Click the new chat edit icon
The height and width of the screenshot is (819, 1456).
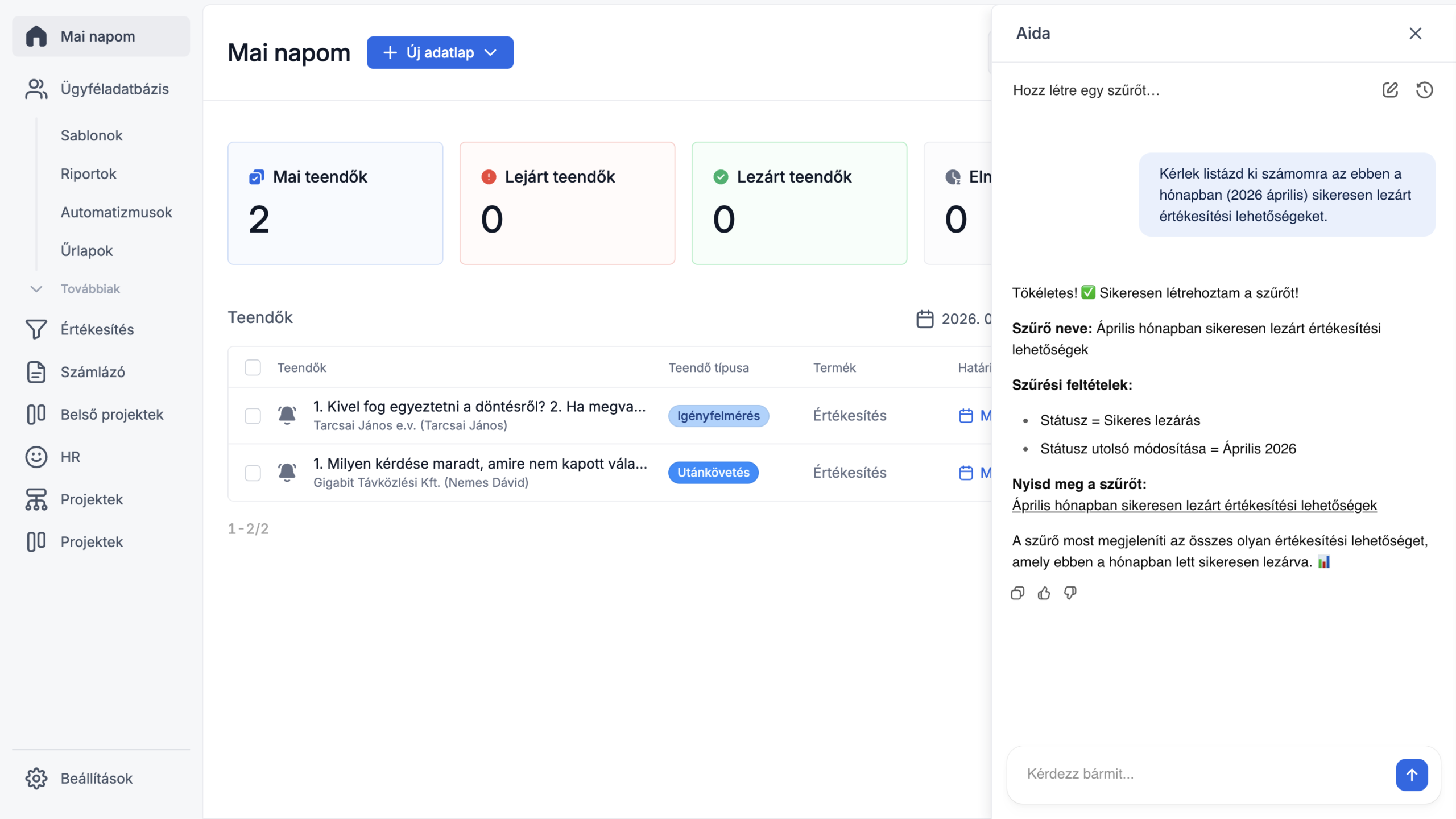[1389, 90]
